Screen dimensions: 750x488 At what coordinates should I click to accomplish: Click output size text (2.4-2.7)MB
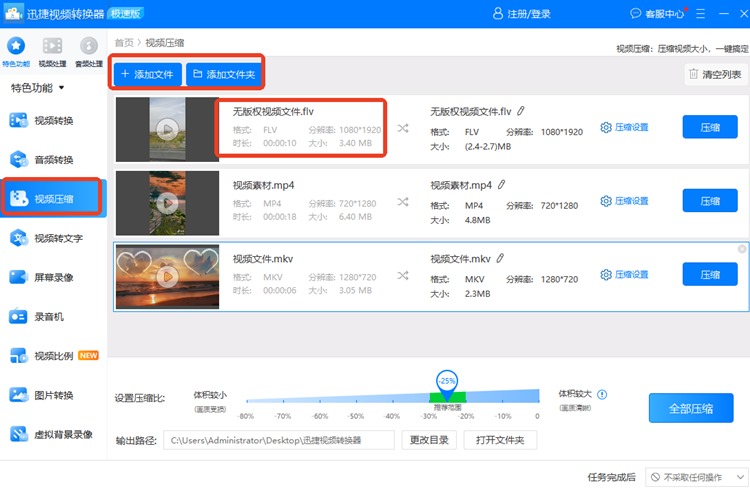tap(488, 146)
